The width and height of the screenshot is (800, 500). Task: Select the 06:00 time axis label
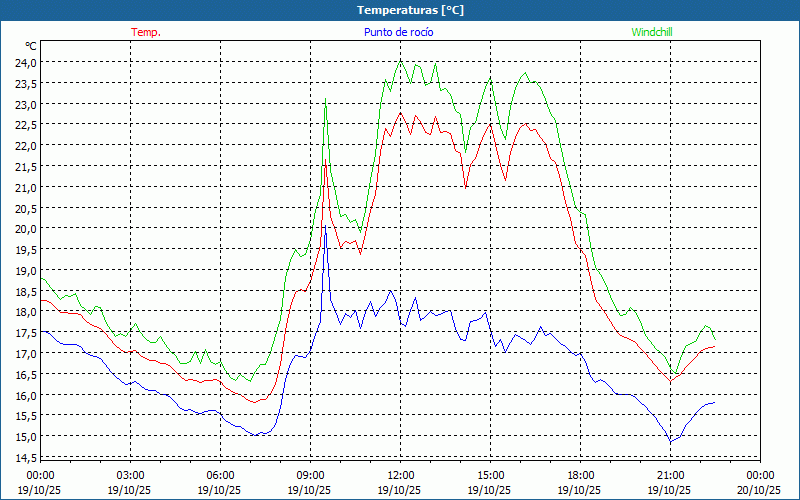click(220, 476)
